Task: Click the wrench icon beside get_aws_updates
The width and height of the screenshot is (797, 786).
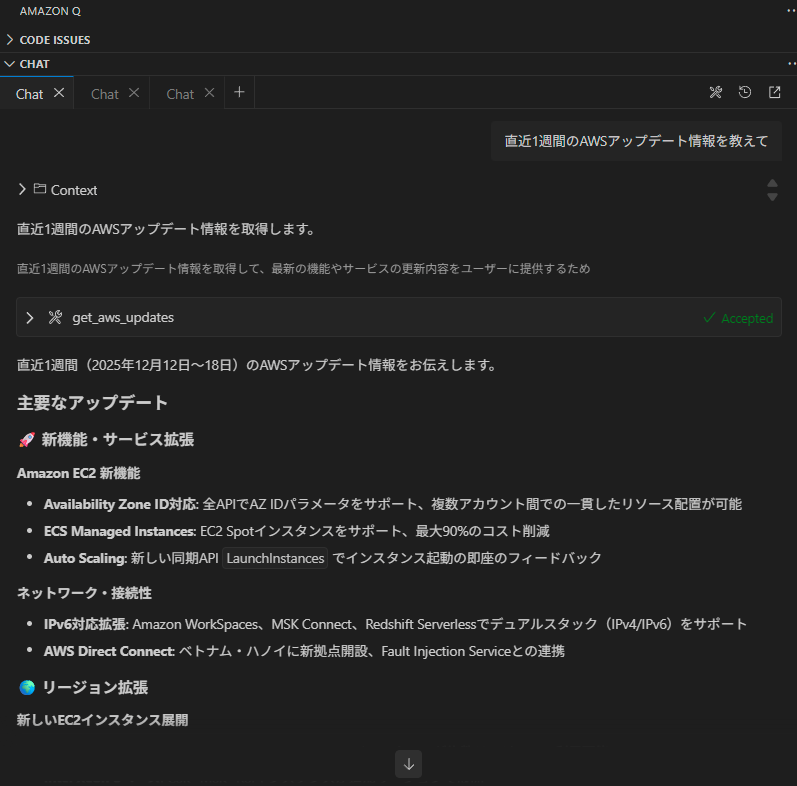Action: pyautogui.click(x=55, y=317)
